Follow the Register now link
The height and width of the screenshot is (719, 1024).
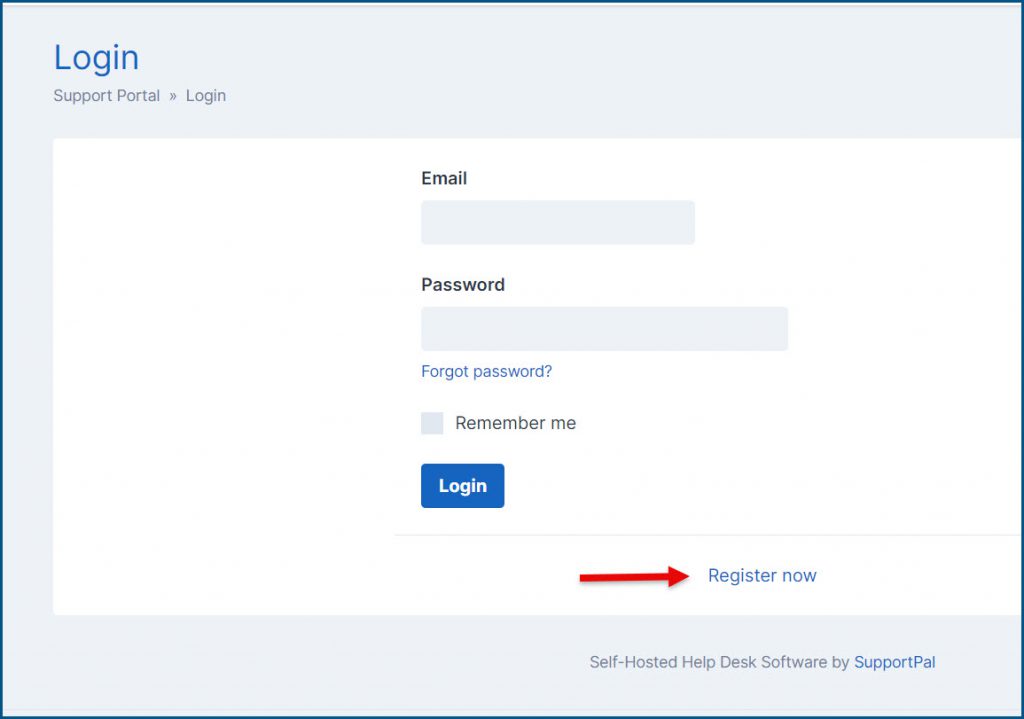(762, 575)
